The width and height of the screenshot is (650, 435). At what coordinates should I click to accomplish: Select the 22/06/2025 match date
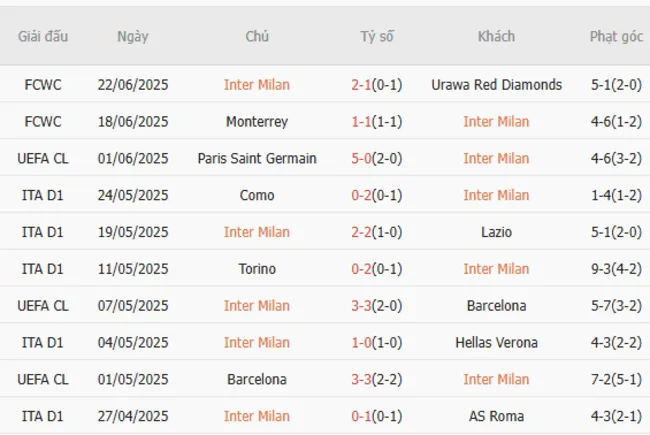tap(132, 85)
